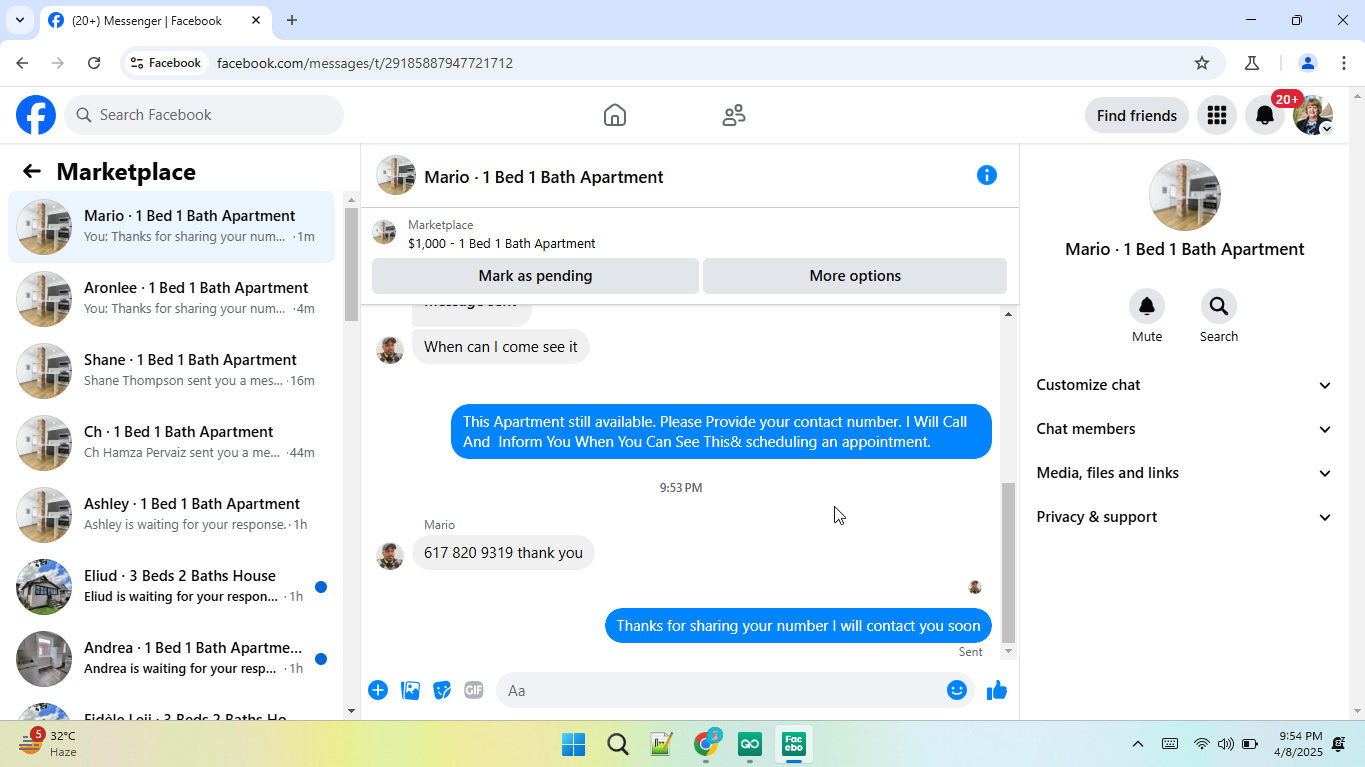The height and width of the screenshot is (767, 1365).
Task: Show hidden system tray icons chevron
Action: click(x=1137, y=744)
